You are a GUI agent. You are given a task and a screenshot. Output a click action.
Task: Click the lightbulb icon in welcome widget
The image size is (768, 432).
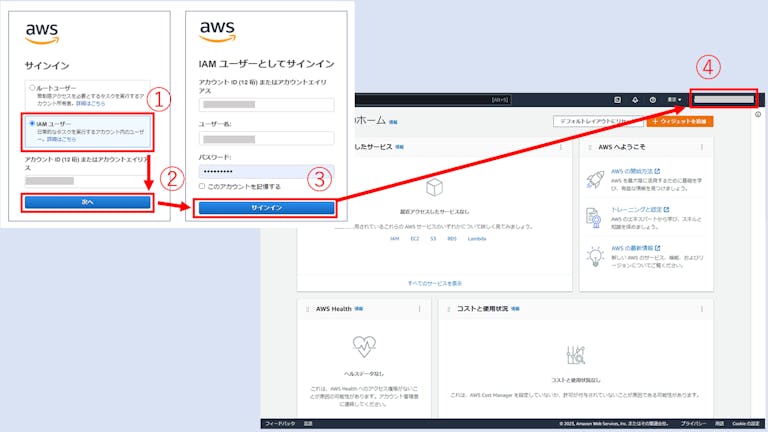pos(595,257)
